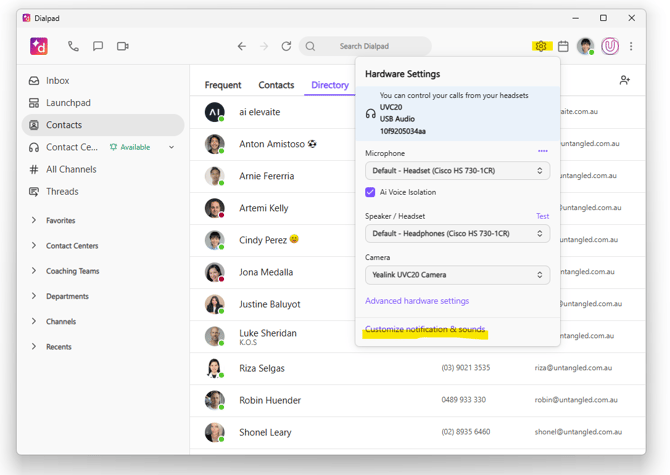The height and width of the screenshot is (475, 670).
Task: Select Anton Amistoso contact name
Action: 272,144
